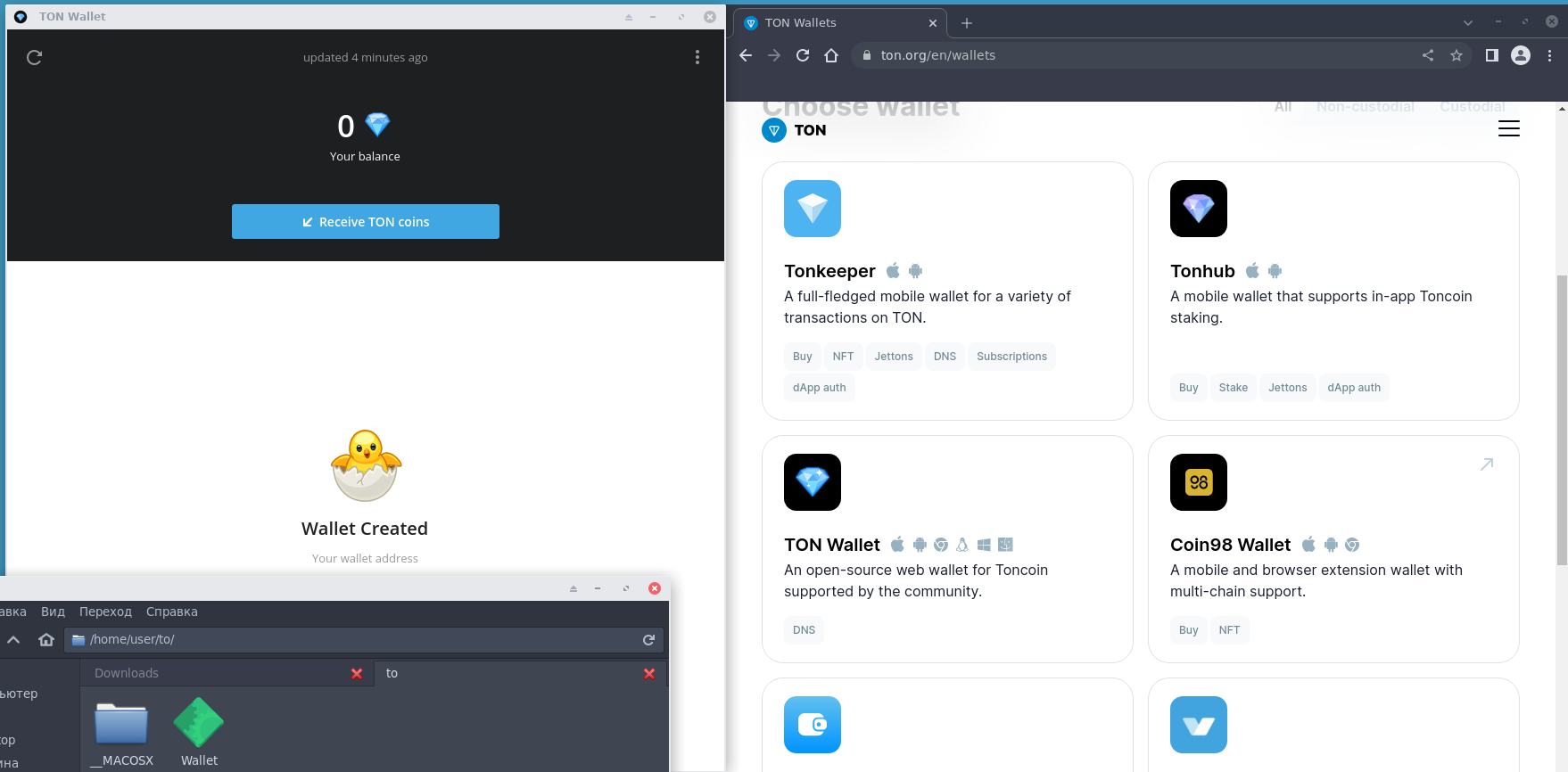The height and width of the screenshot is (772, 1568).
Task: Open the Справка menu in file manager
Action: tap(172, 612)
